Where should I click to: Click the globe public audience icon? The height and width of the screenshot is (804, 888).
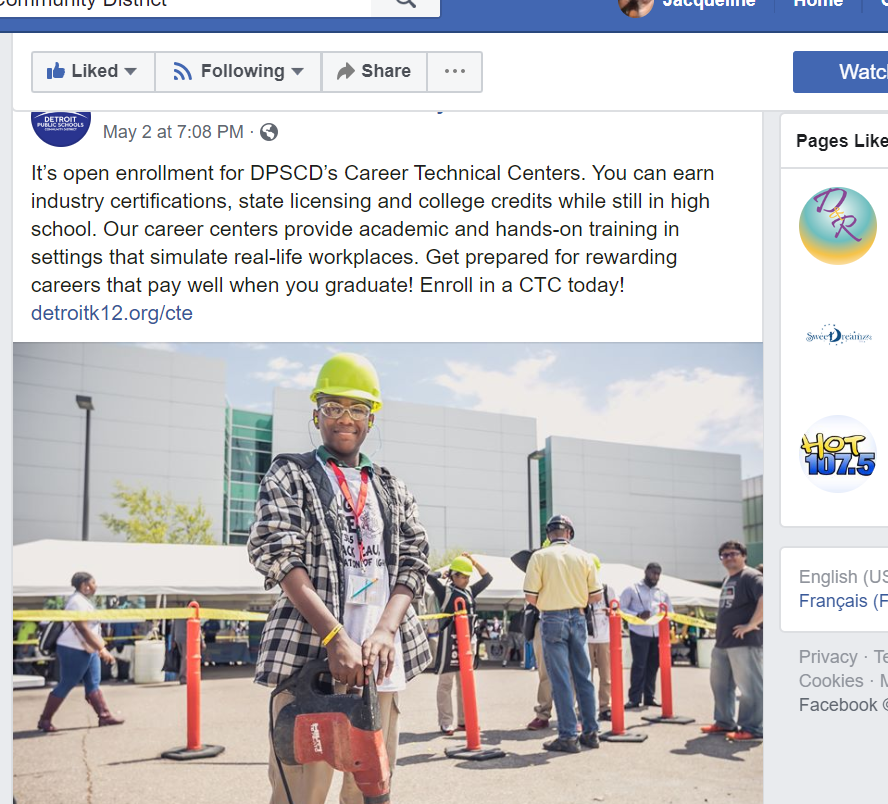pos(269,132)
